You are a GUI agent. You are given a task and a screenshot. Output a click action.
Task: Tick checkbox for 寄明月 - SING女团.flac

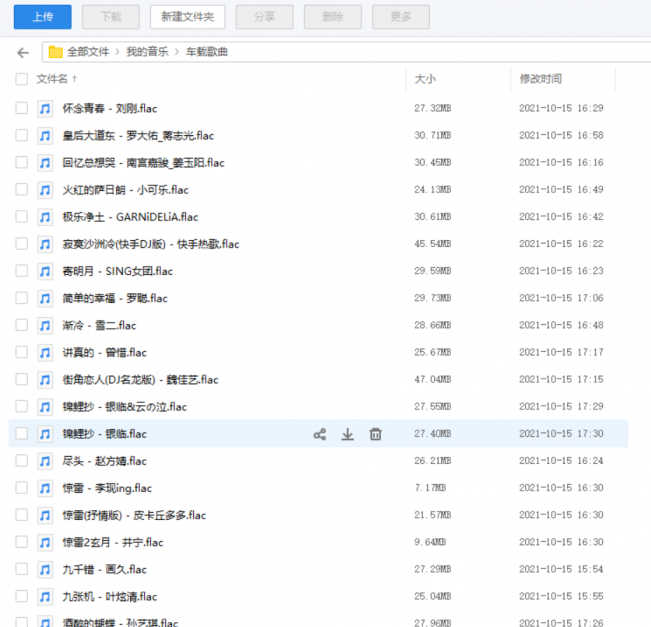(22, 271)
